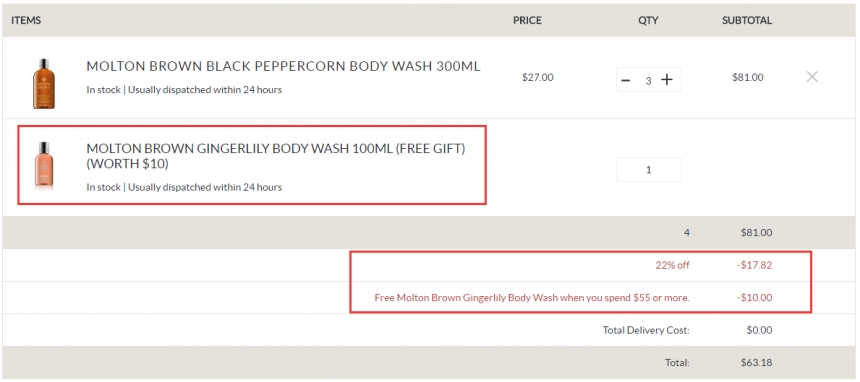Click the Black Peppercorn stock status text

coord(184,89)
